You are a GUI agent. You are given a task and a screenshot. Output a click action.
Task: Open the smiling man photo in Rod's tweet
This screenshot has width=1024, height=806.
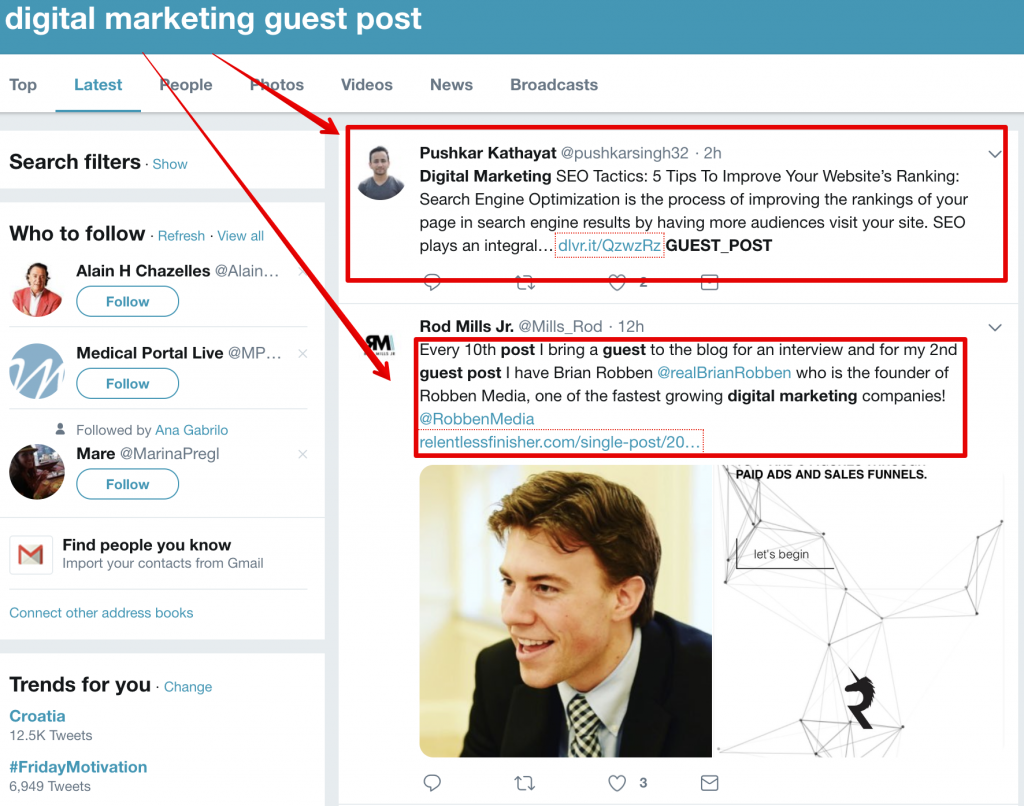(x=566, y=611)
